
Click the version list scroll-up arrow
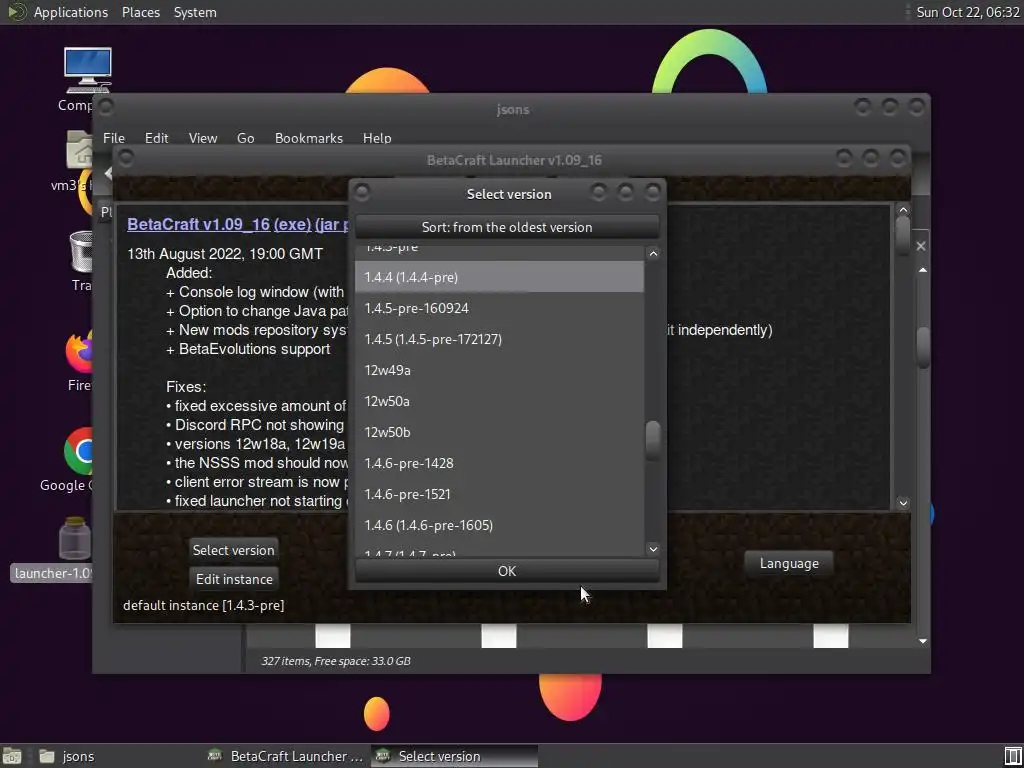click(x=653, y=253)
